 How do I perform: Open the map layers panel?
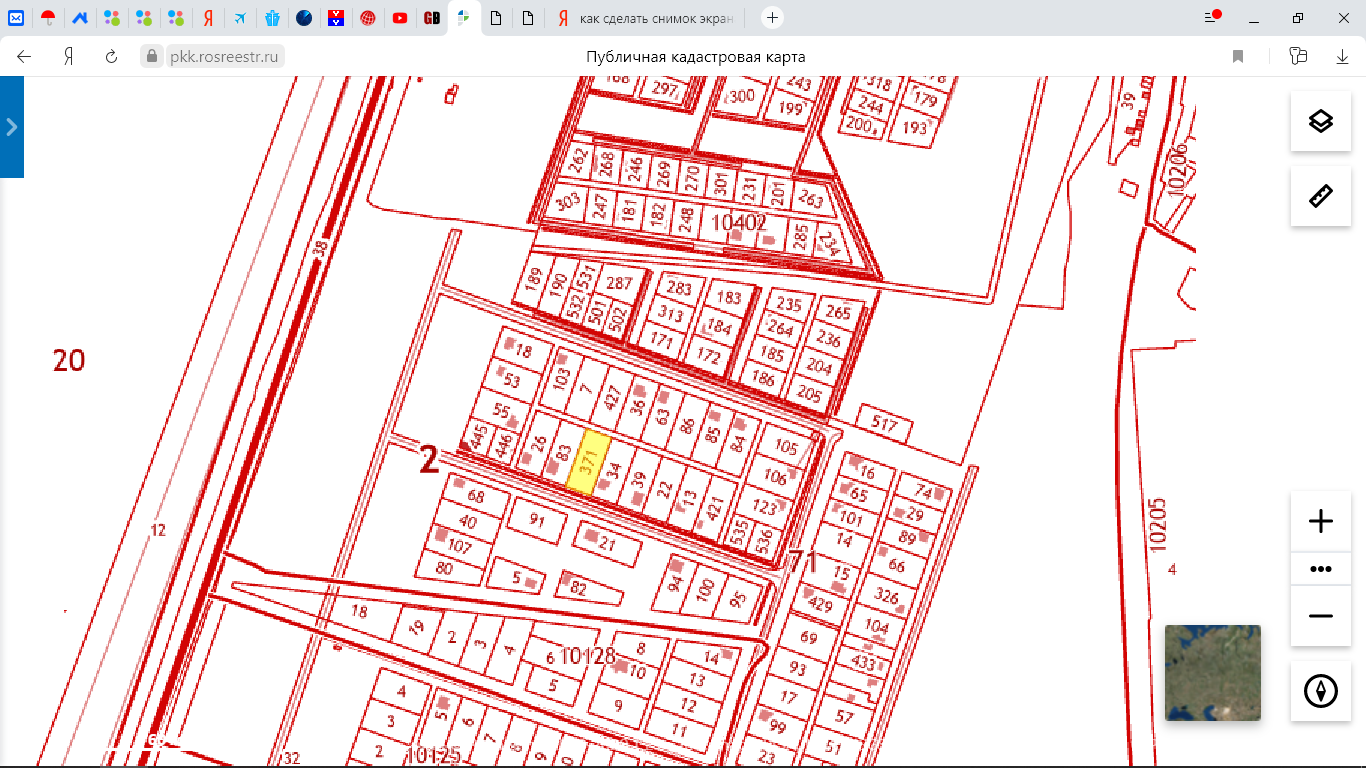pyautogui.click(x=1320, y=121)
